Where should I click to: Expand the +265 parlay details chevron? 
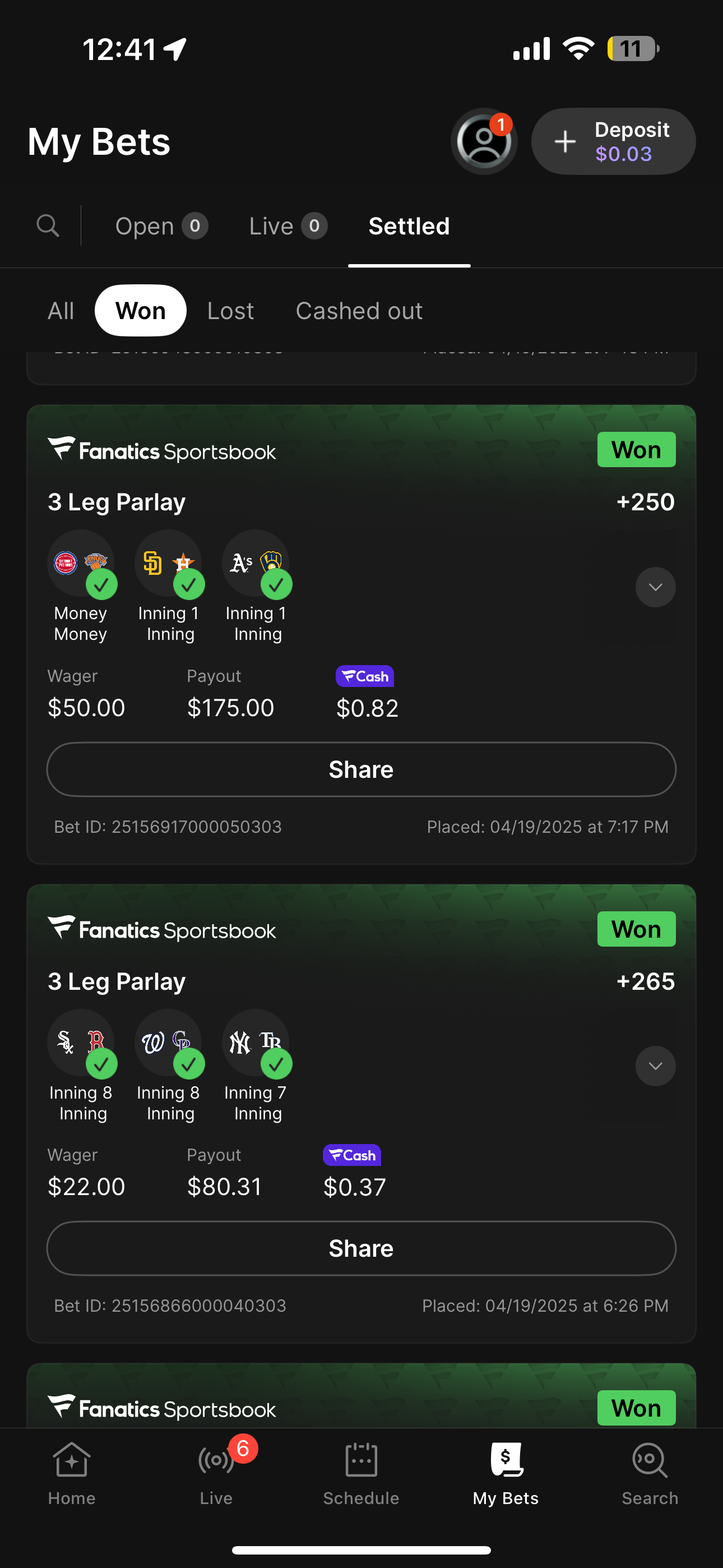pos(655,1067)
